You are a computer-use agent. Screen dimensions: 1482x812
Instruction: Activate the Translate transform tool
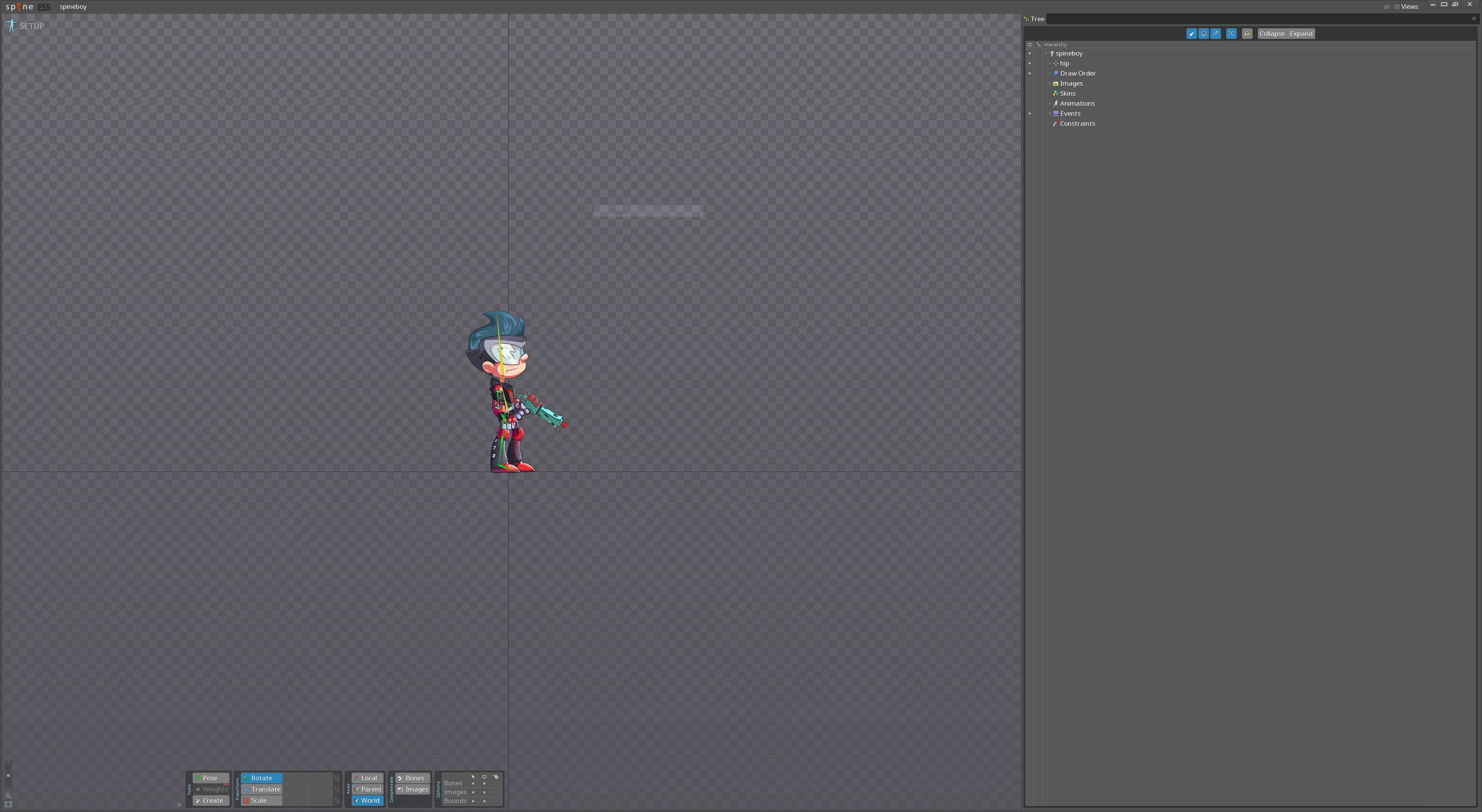click(x=262, y=789)
